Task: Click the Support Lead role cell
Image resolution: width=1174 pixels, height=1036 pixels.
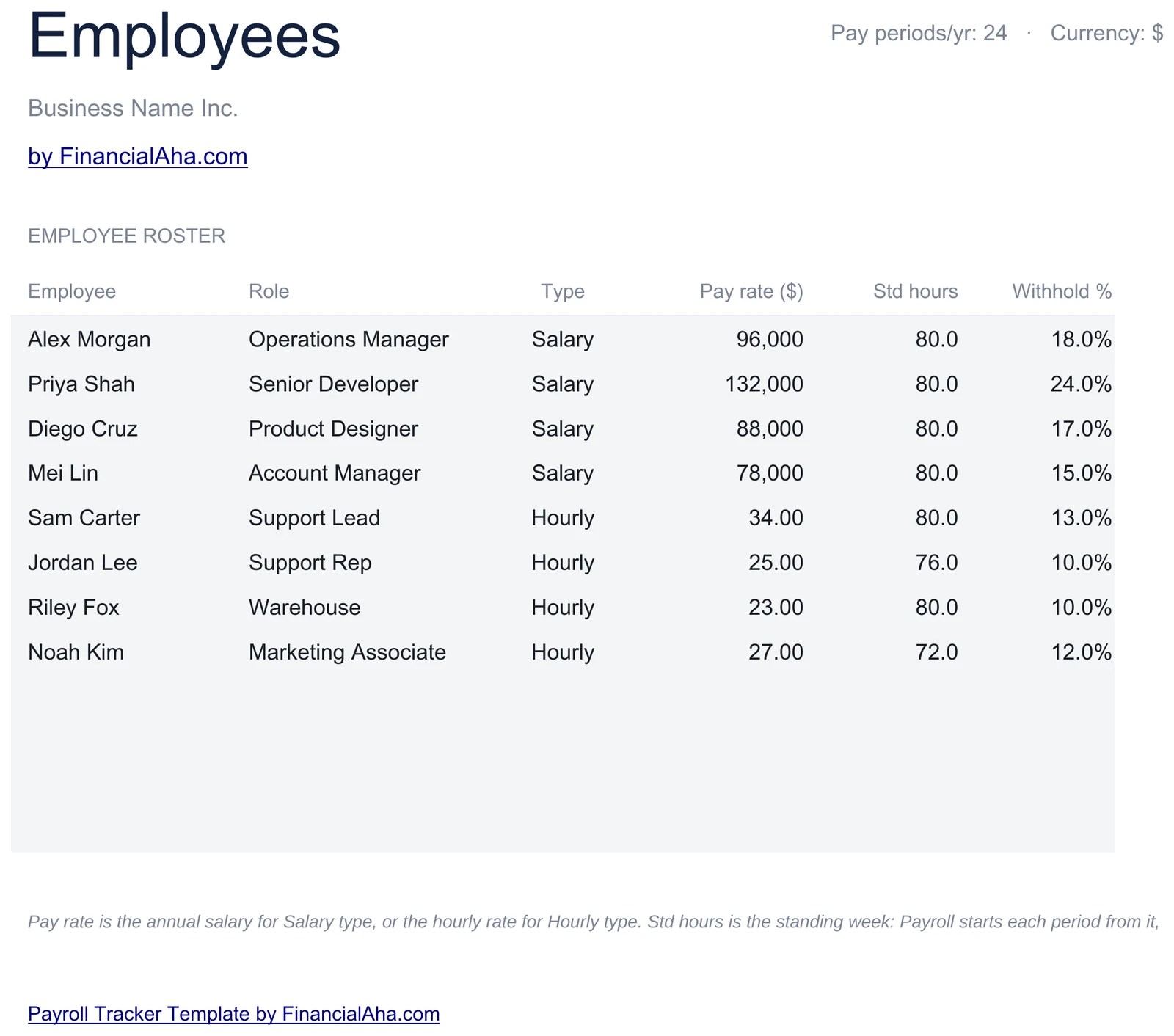Action: pyautogui.click(x=314, y=518)
